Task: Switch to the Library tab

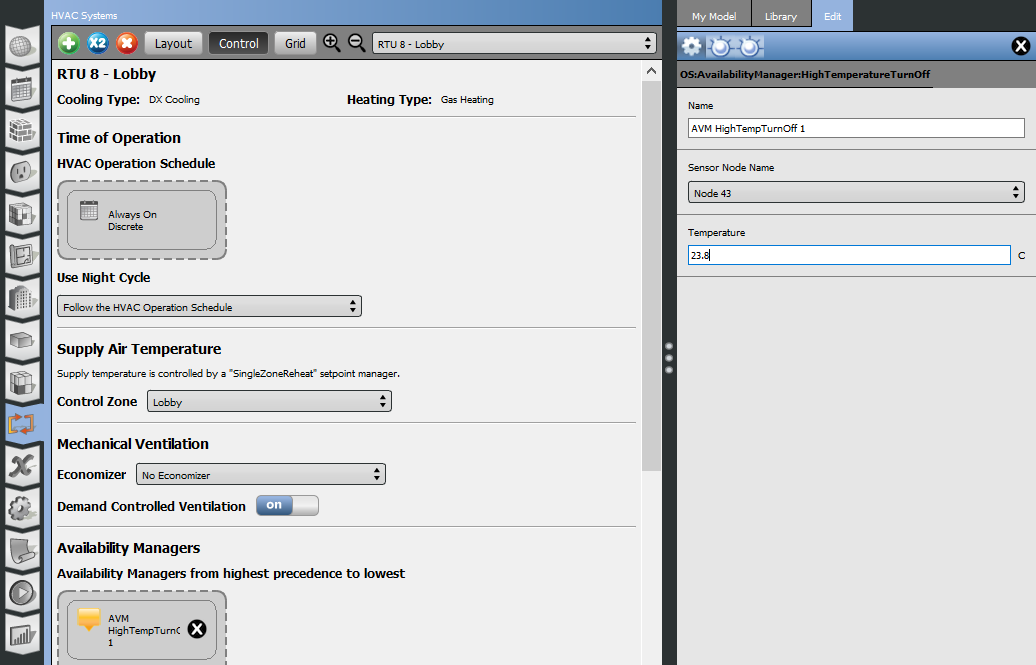Action: coord(781,16)
